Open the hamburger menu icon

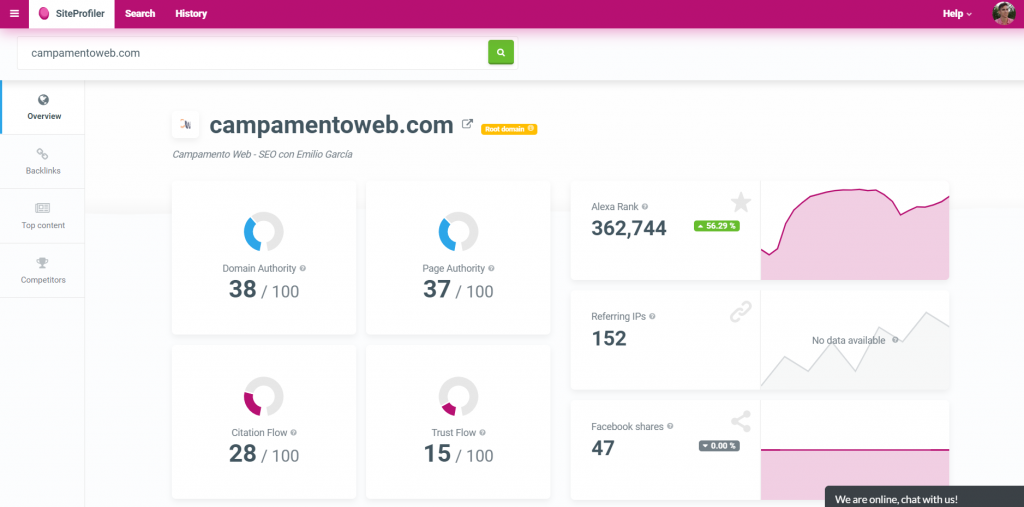click(x=14, y=14)
